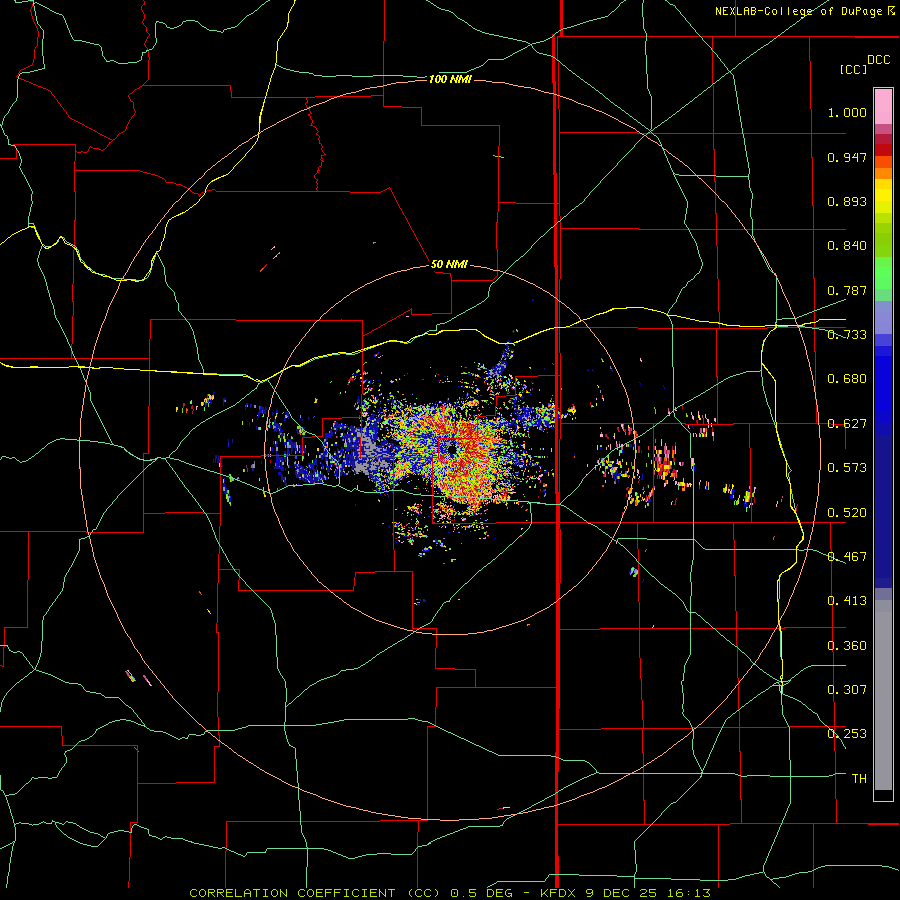Pick the dark navy swatch on color bar
This screenshot has height=900, width=900.
883,505
